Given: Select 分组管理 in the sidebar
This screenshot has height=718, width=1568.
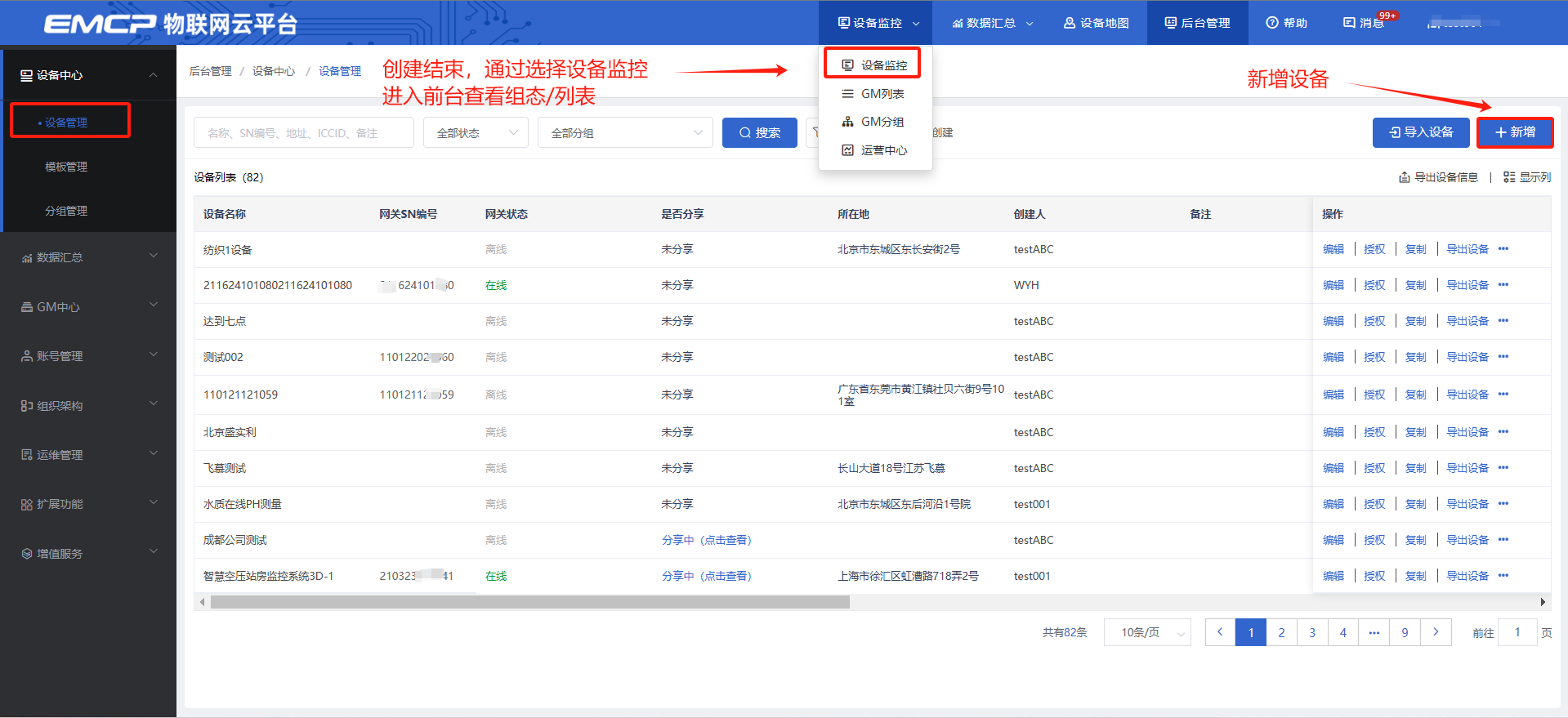Looking at the screenshot, I should pyautogui.click(x=66, y=211).
